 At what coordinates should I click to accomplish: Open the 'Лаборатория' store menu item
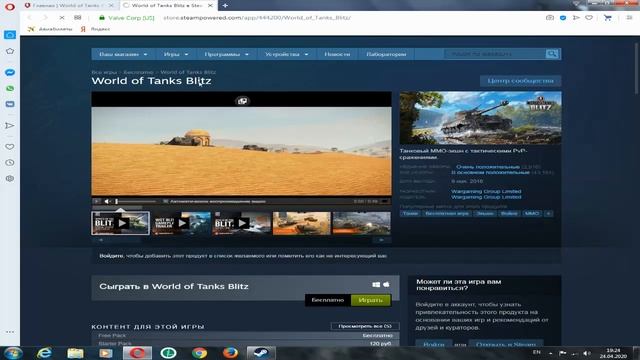tap(386, 54)
